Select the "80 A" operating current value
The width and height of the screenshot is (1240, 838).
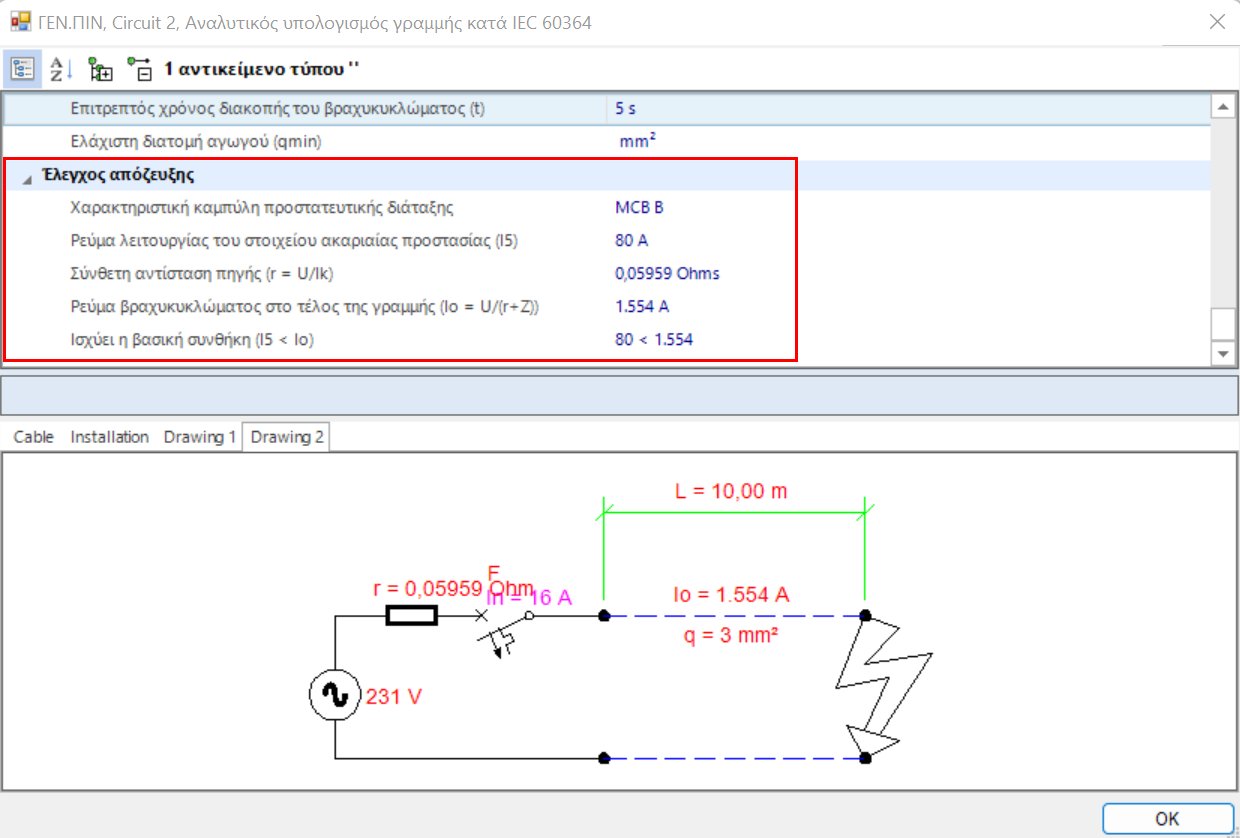point(630,240)
